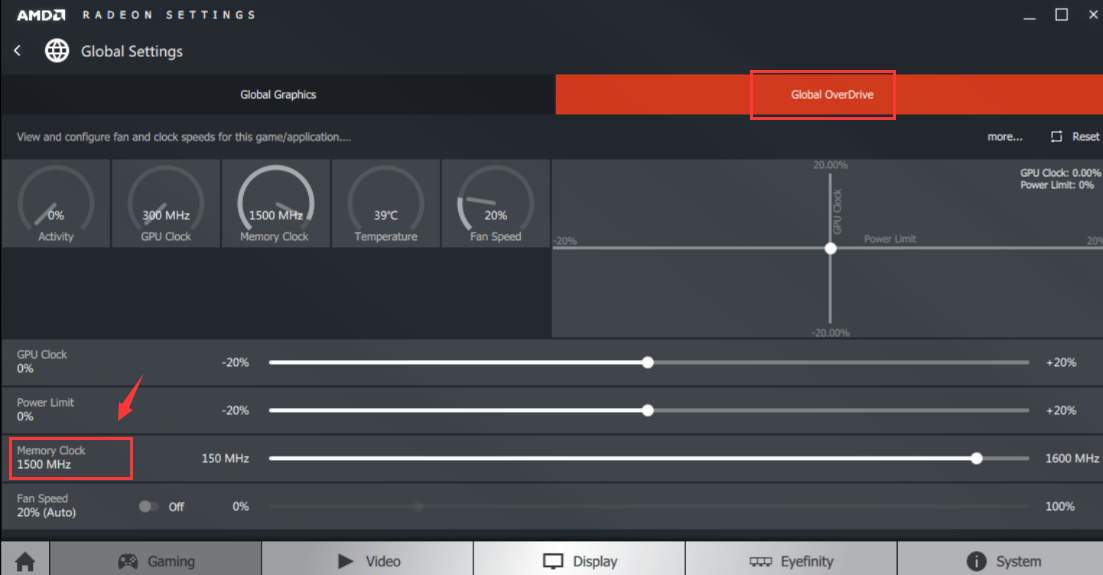Click the Memory Clock 1500 MHz label

click(51, 457)
